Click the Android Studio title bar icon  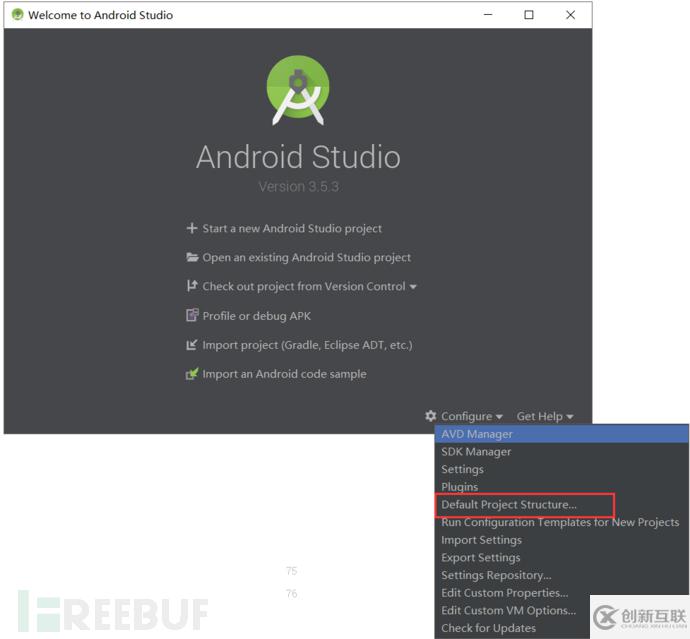[17, 15]
